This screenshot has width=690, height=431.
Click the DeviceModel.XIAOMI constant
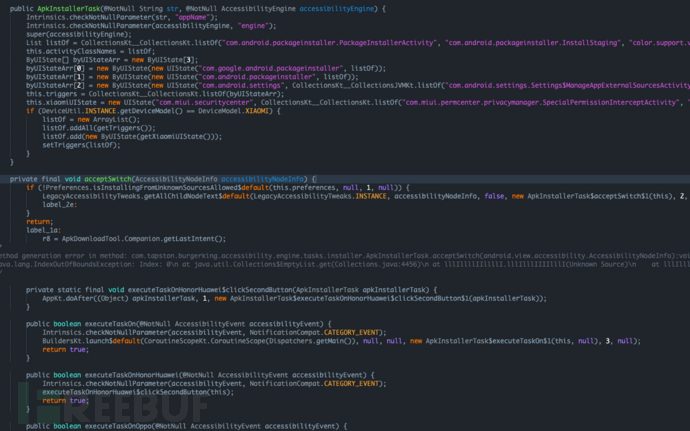pos(233,111)
